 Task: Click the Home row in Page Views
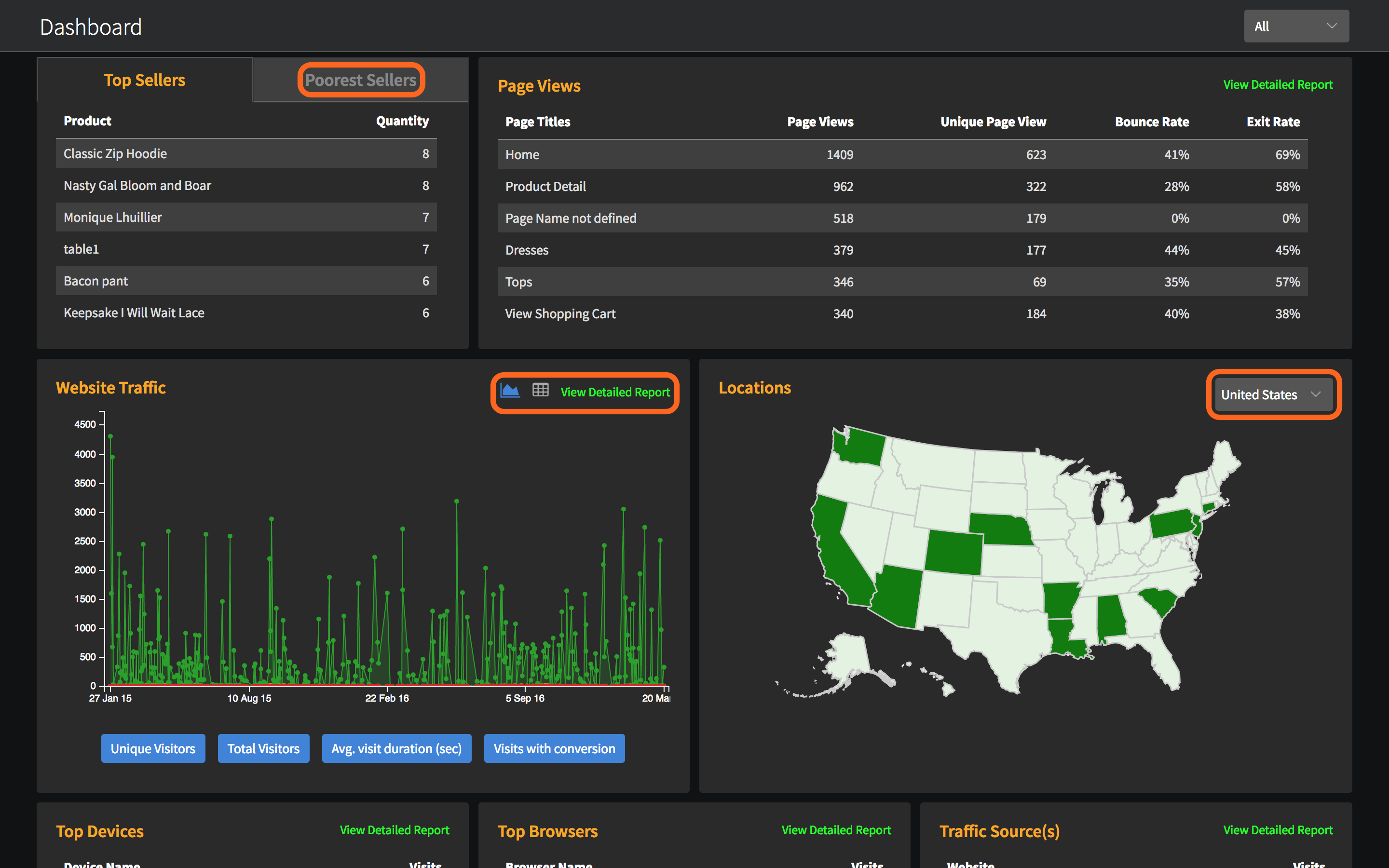902,154
